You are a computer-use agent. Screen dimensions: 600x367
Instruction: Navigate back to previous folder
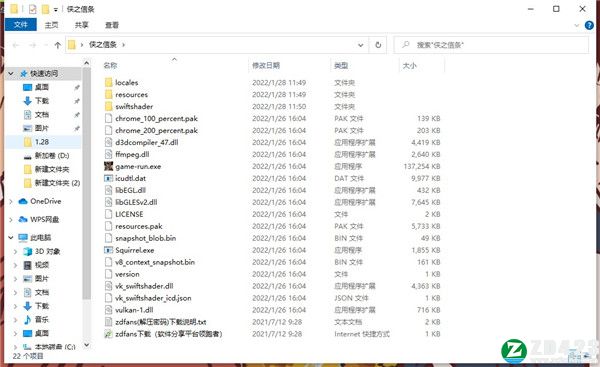(16, 45)
